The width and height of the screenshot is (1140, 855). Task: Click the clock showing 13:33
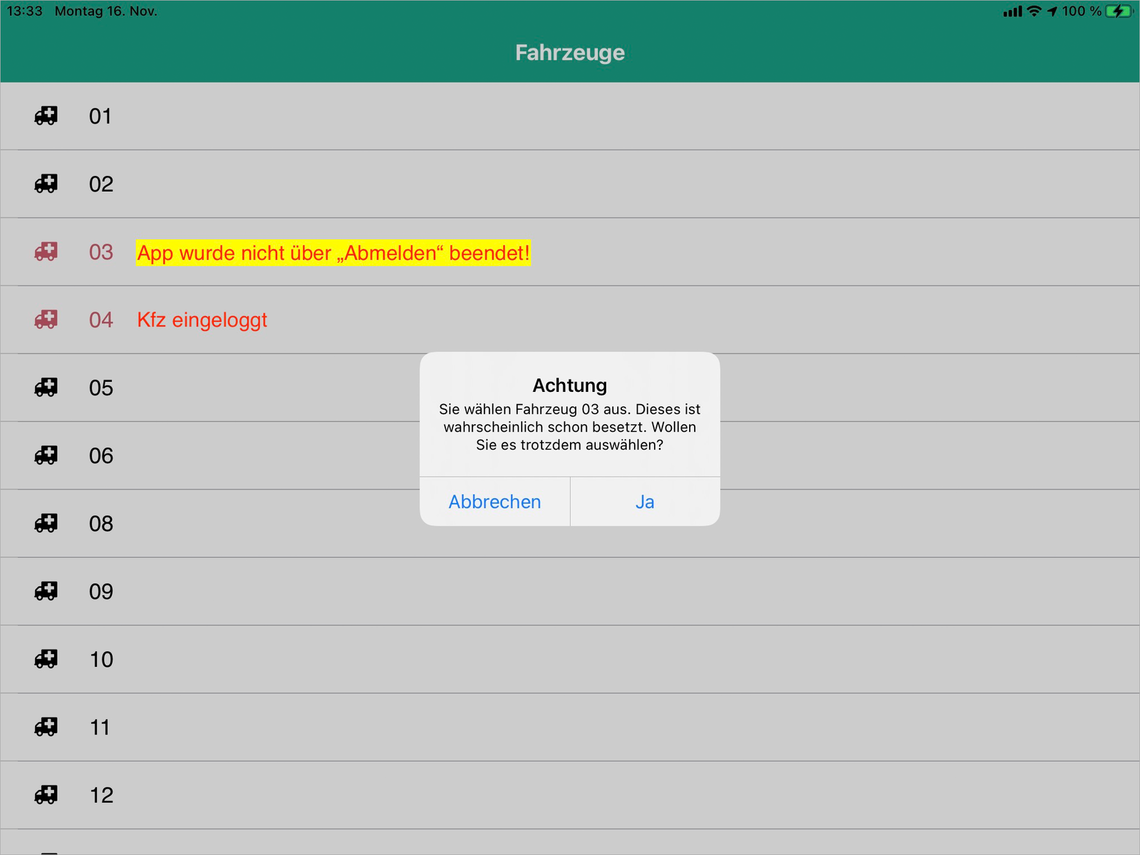click(x=22, y=10)
